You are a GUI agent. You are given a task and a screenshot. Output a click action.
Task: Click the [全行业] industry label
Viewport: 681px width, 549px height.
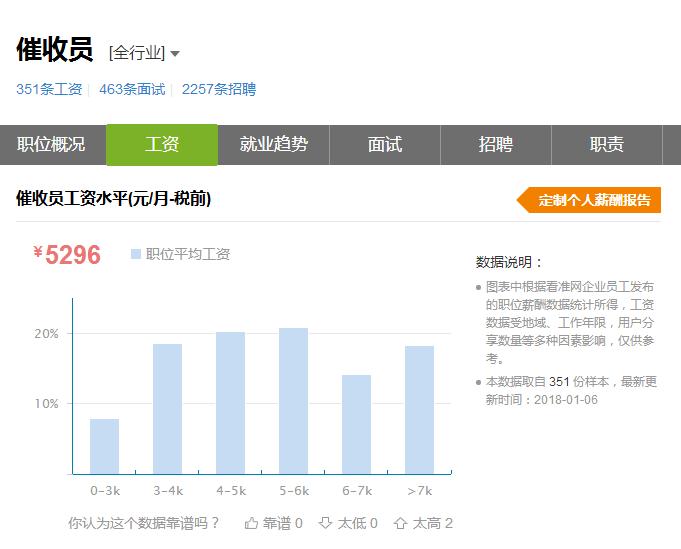click(137, 53)
